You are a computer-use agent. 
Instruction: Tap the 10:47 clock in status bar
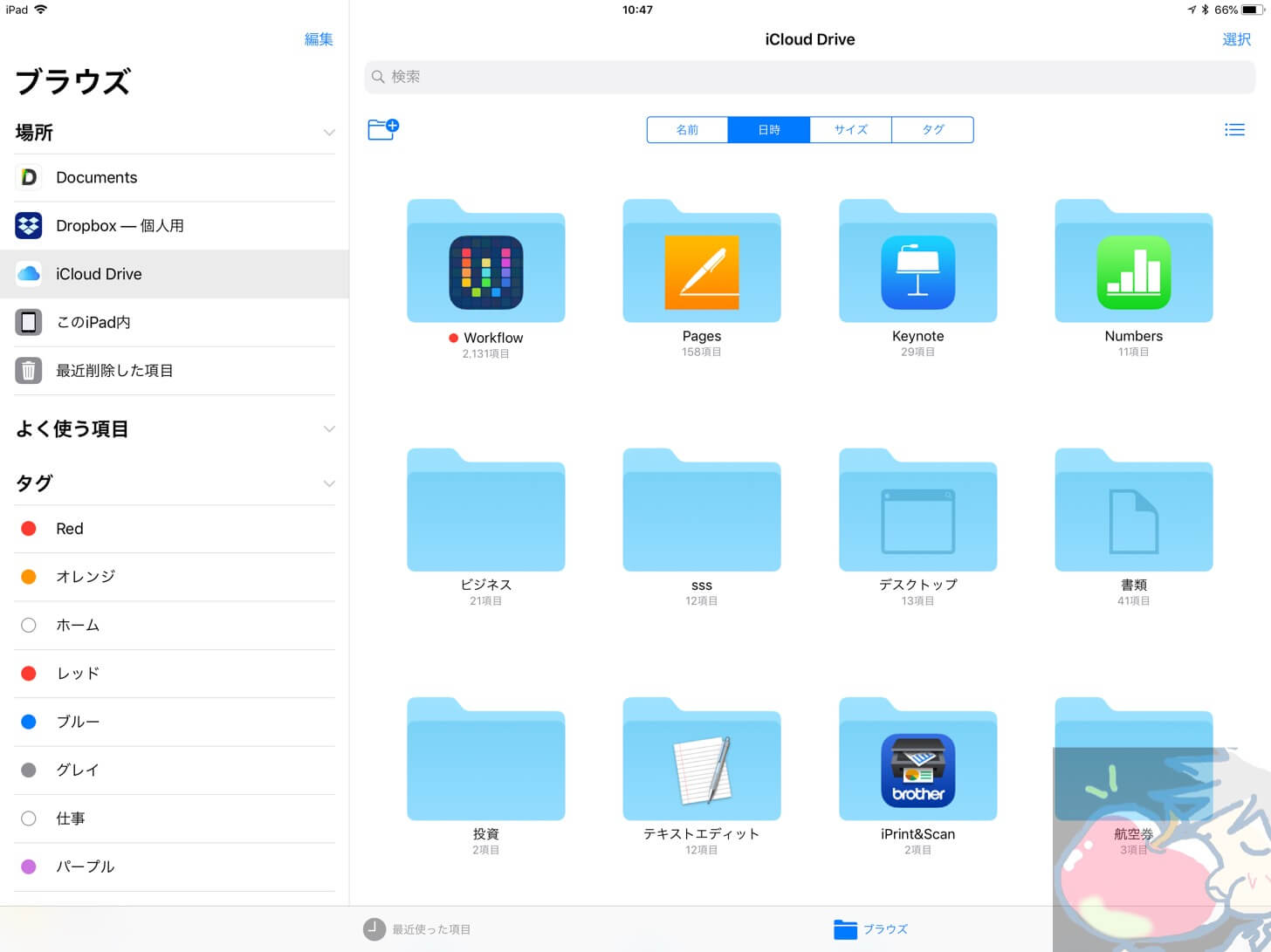[x=637, y=10]
